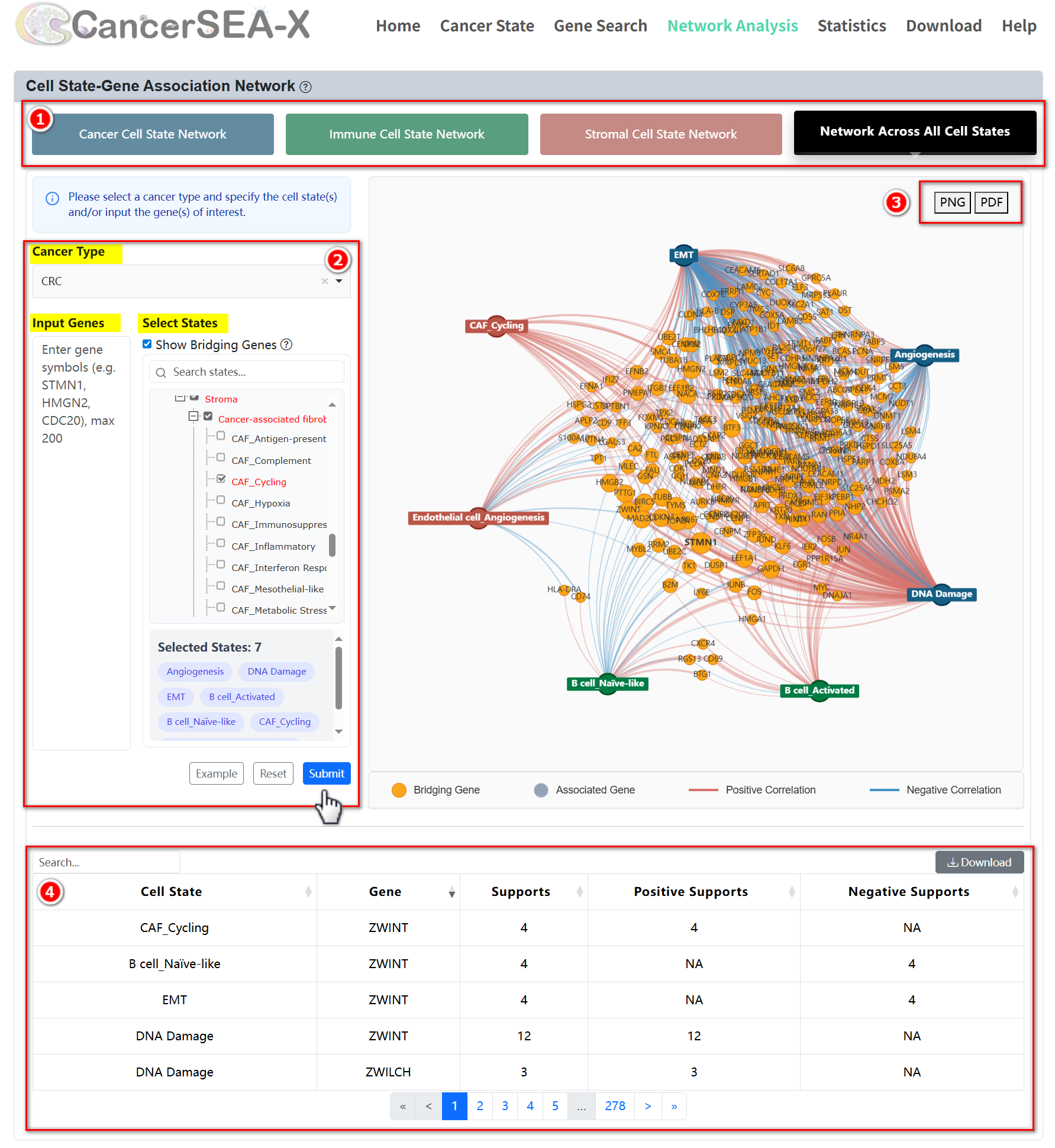Open the Cancer Type dropdown
Image resolution: width=1055 pixels, height=1148 pixels.
(339, 281)
